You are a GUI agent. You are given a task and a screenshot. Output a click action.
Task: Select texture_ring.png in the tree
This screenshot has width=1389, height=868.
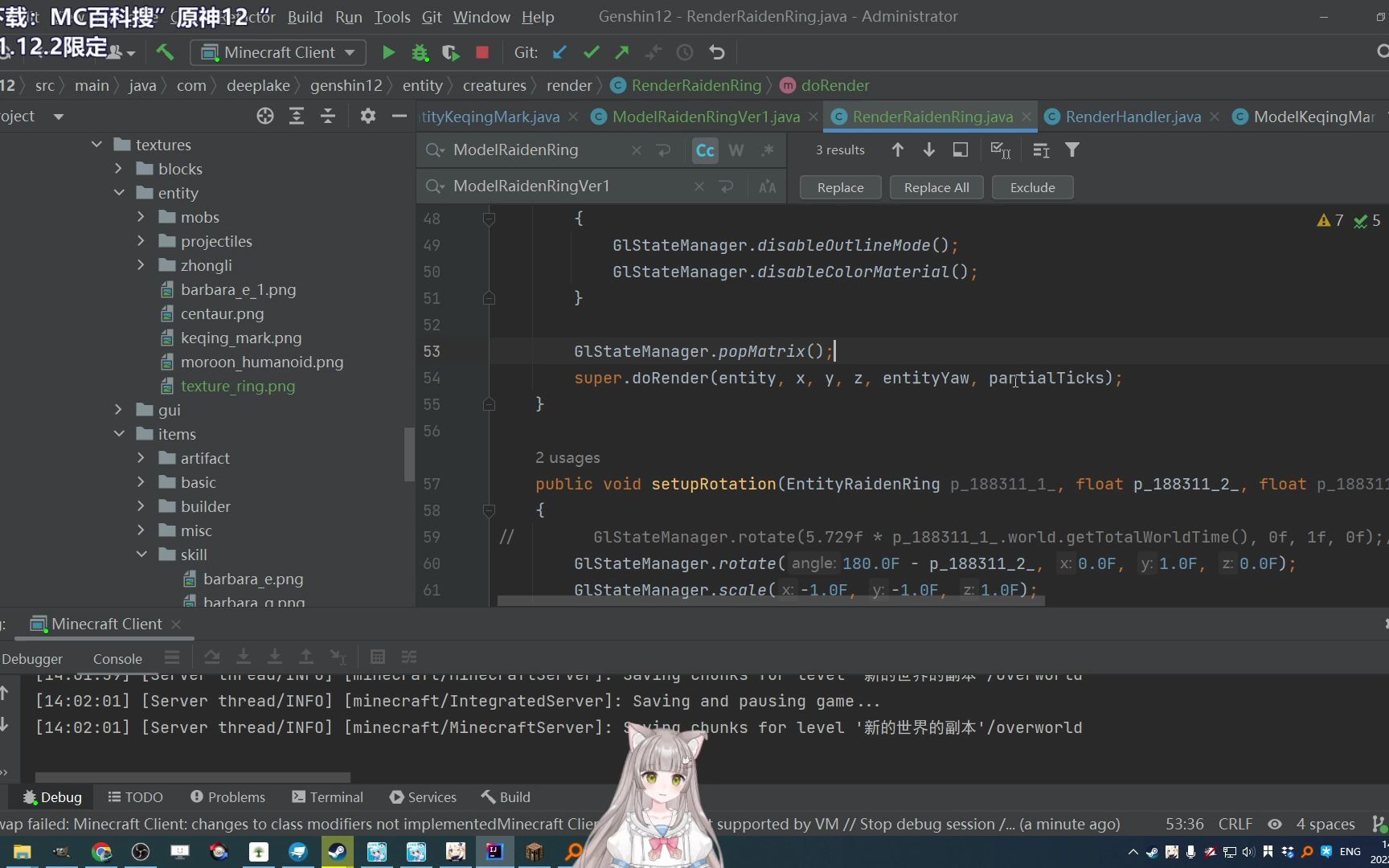(237, 386)
